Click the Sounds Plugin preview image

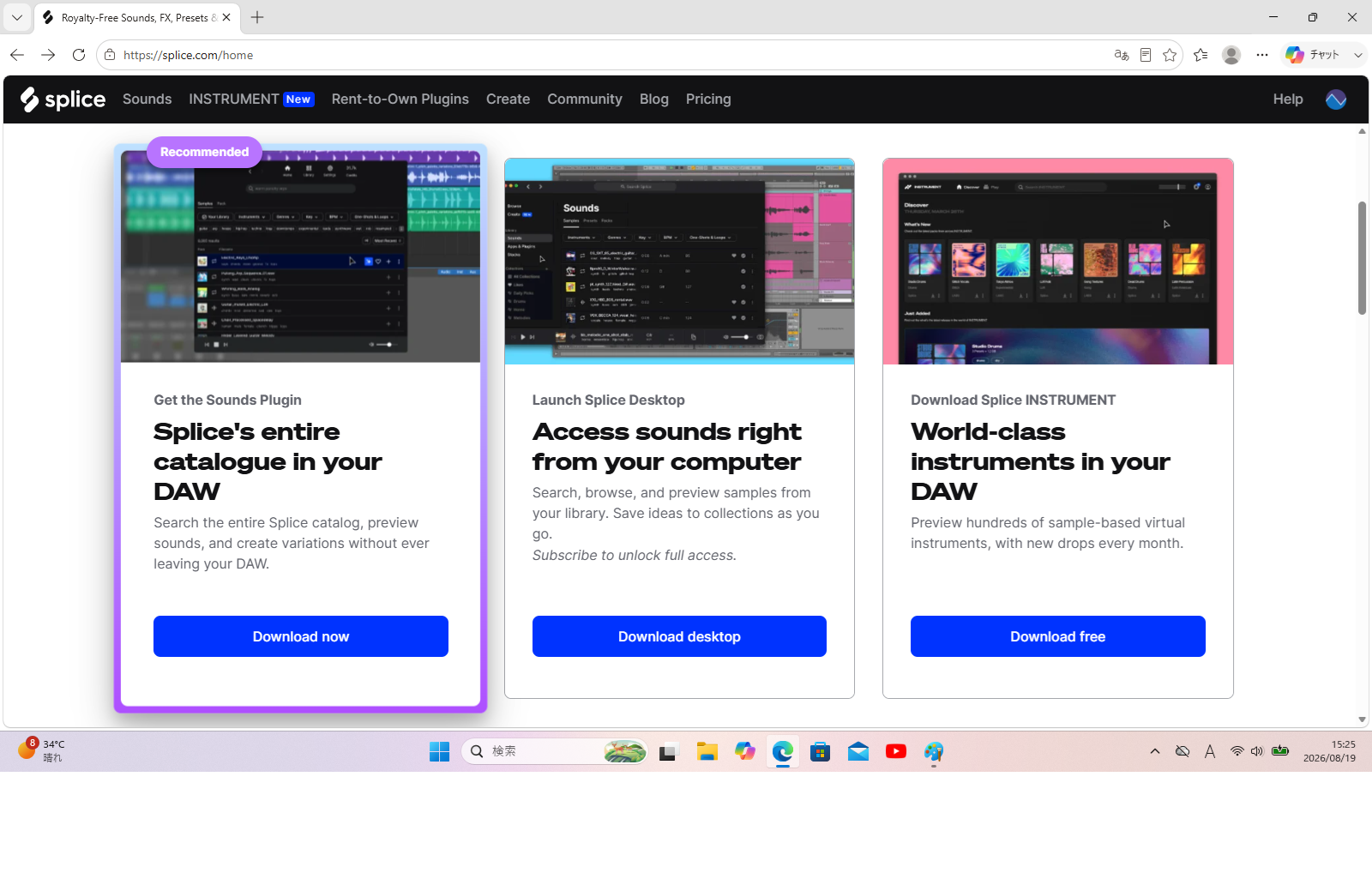(301, 256)
